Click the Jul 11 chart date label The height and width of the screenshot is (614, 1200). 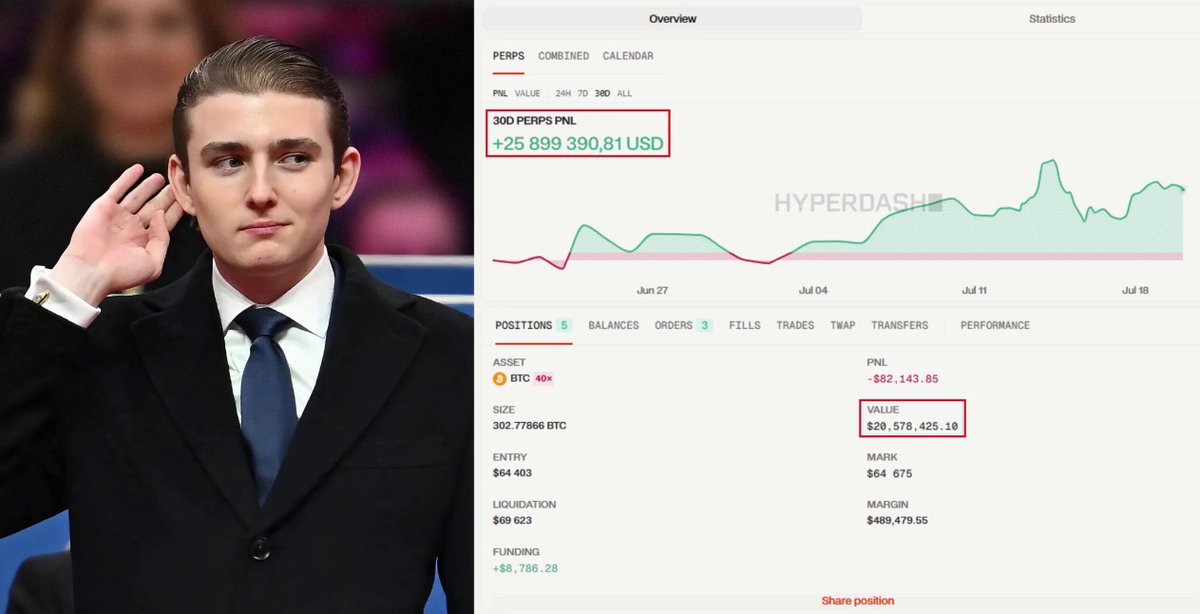974,290
